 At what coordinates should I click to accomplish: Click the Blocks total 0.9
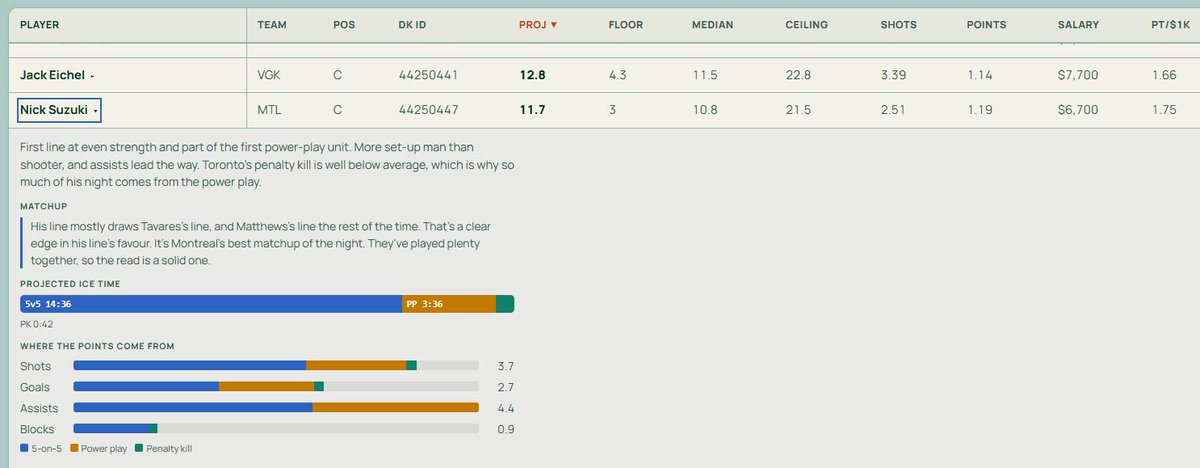click(505, 429)
